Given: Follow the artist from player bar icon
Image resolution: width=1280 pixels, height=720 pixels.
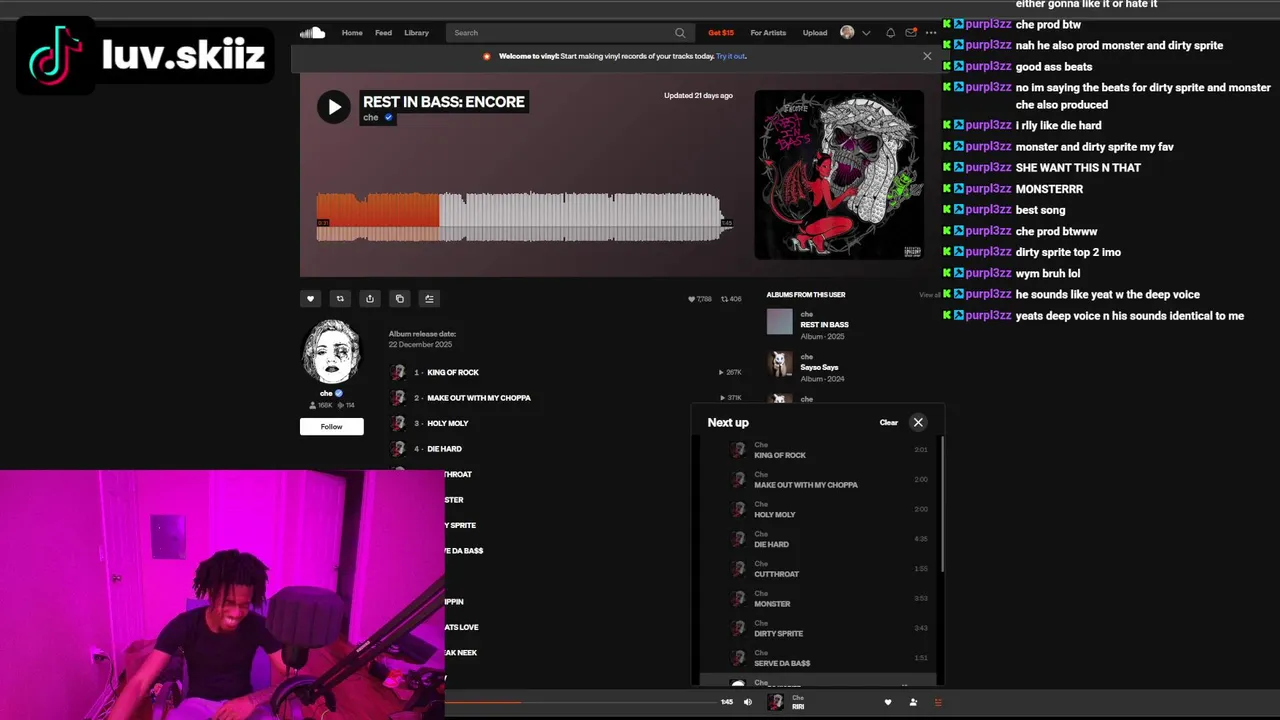Looking at the screenshot, I should click(913, 702).
